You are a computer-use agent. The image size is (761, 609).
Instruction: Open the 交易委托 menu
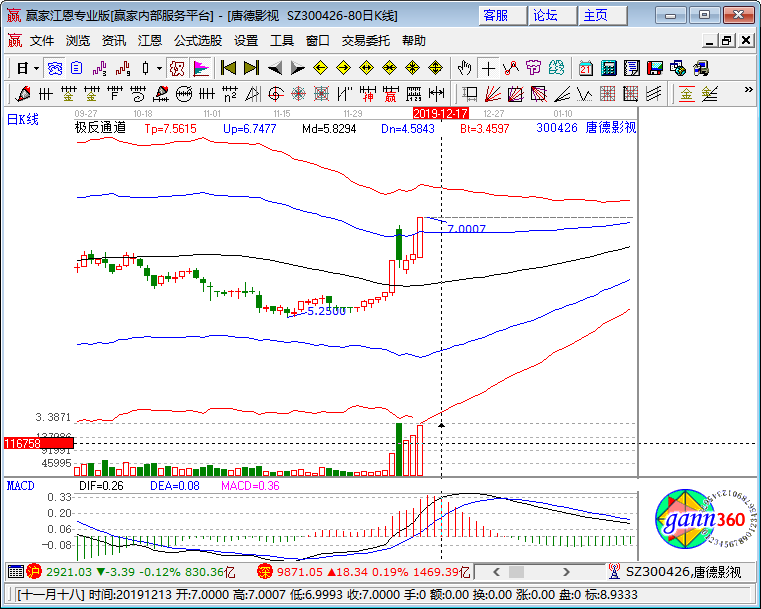point(366,41)
